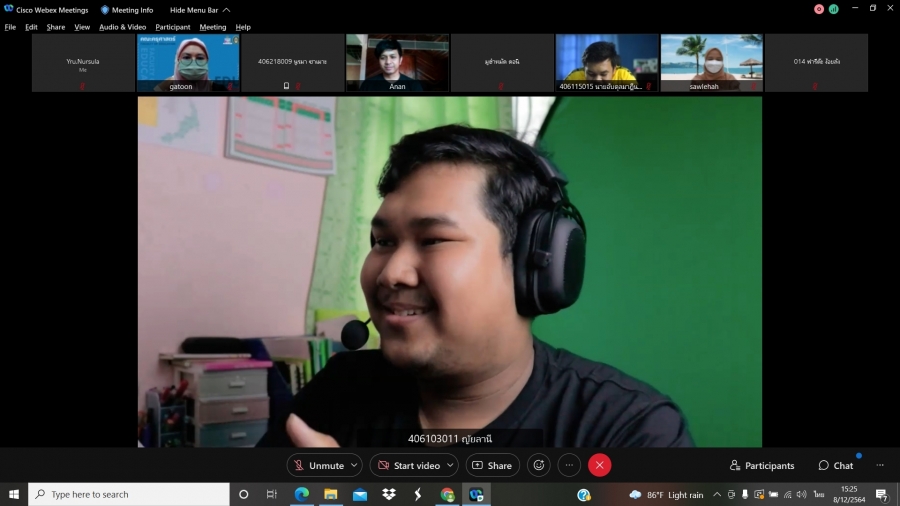Open the Chat panel
Image resolution: width=900 pixels, height=506 pixels.
(x=836, y=465)
